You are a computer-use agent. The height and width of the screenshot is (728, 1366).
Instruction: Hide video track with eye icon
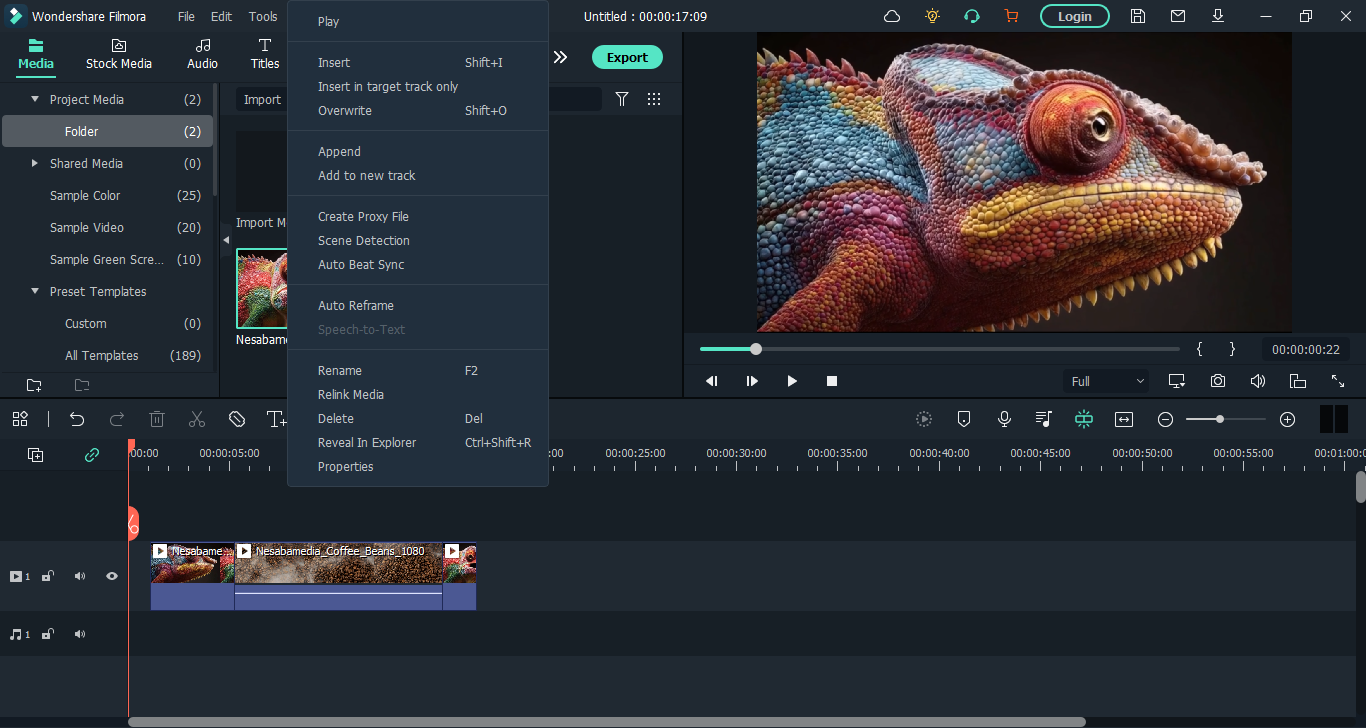click(112, 576)
